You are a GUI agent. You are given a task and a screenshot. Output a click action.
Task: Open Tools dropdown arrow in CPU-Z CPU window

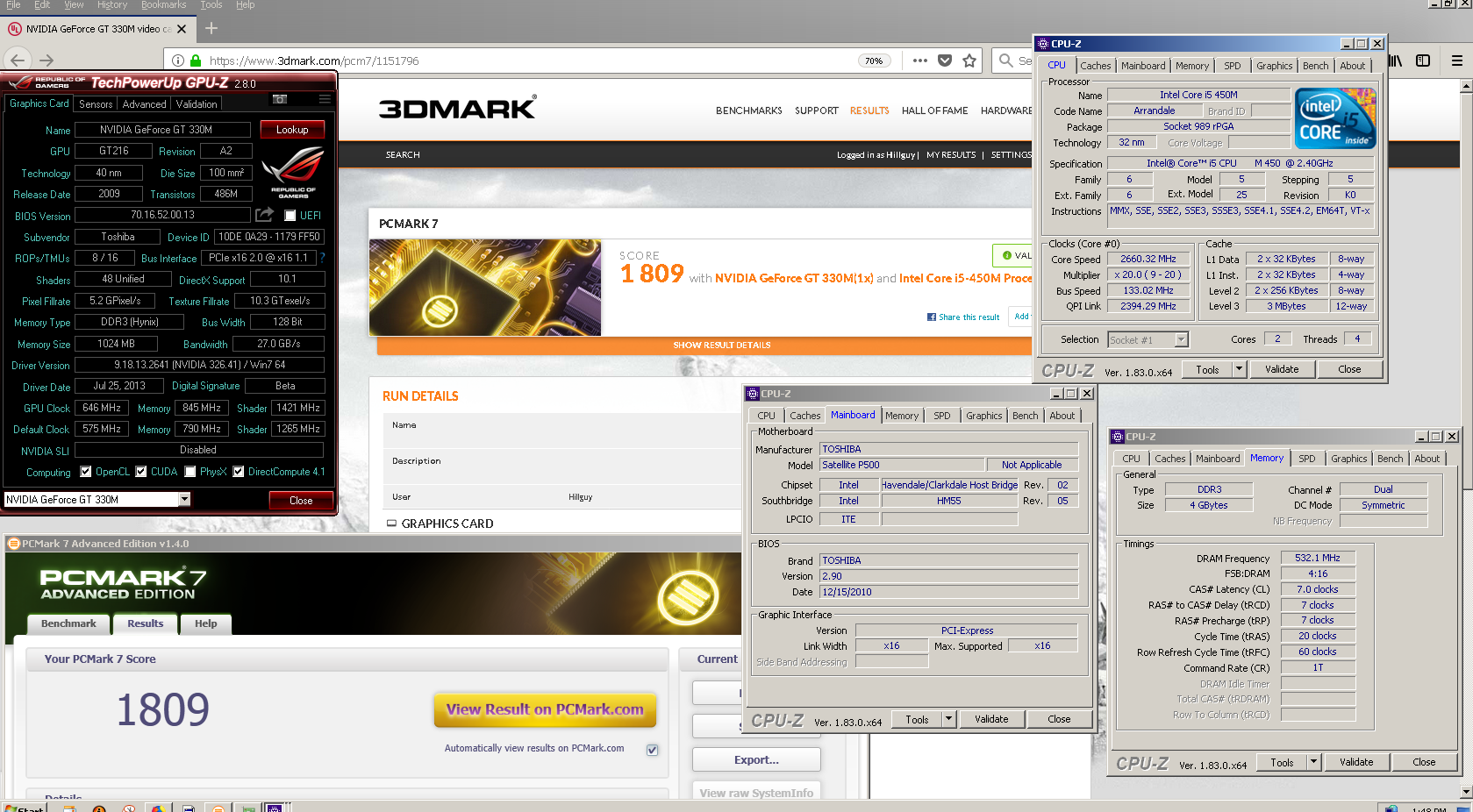tap(1239, 369)
